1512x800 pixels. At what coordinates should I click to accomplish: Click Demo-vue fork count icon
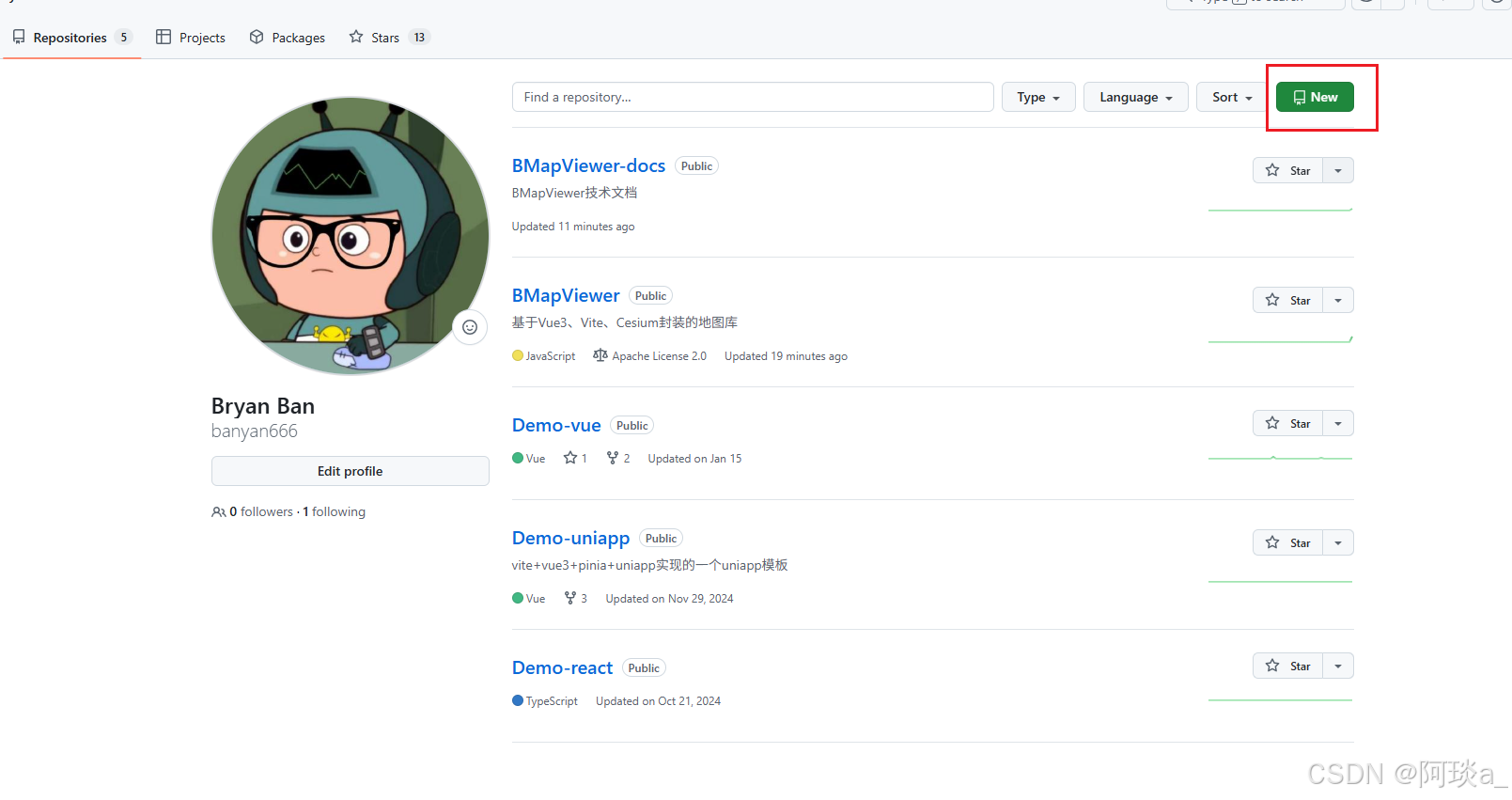[613, 458]
